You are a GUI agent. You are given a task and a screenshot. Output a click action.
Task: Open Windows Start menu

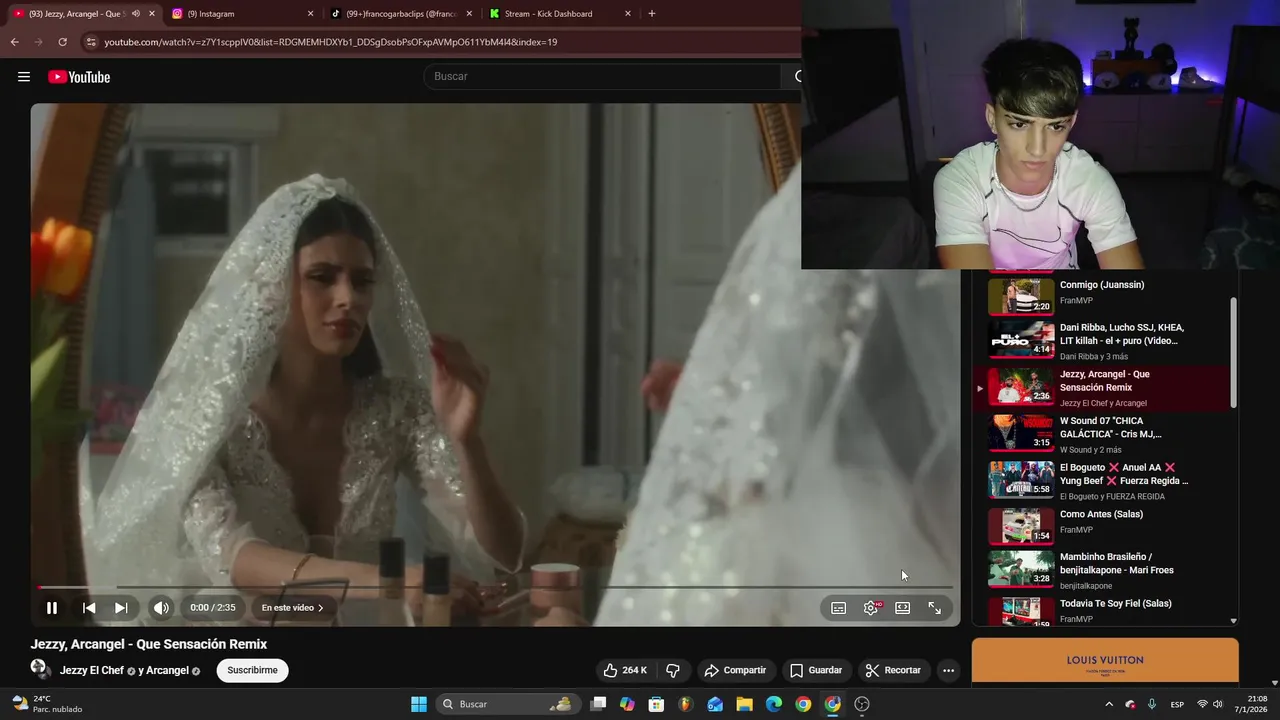[419, 704]
